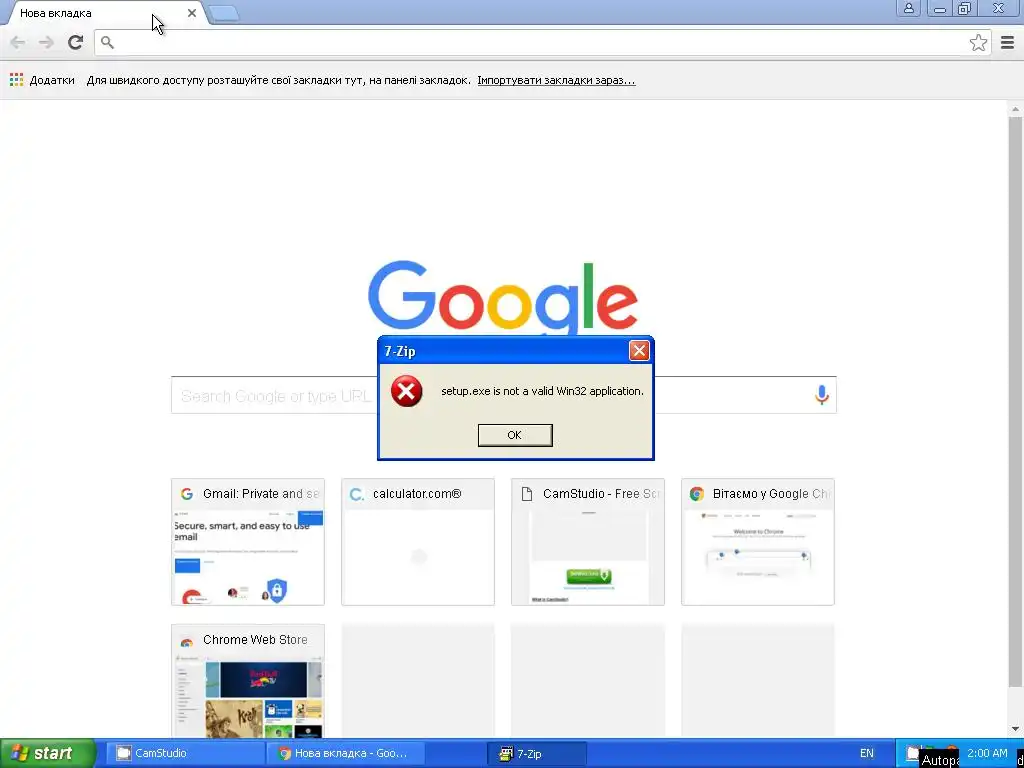Reload the current page
The image size is (1024, 768).
(x=75, y=42)
